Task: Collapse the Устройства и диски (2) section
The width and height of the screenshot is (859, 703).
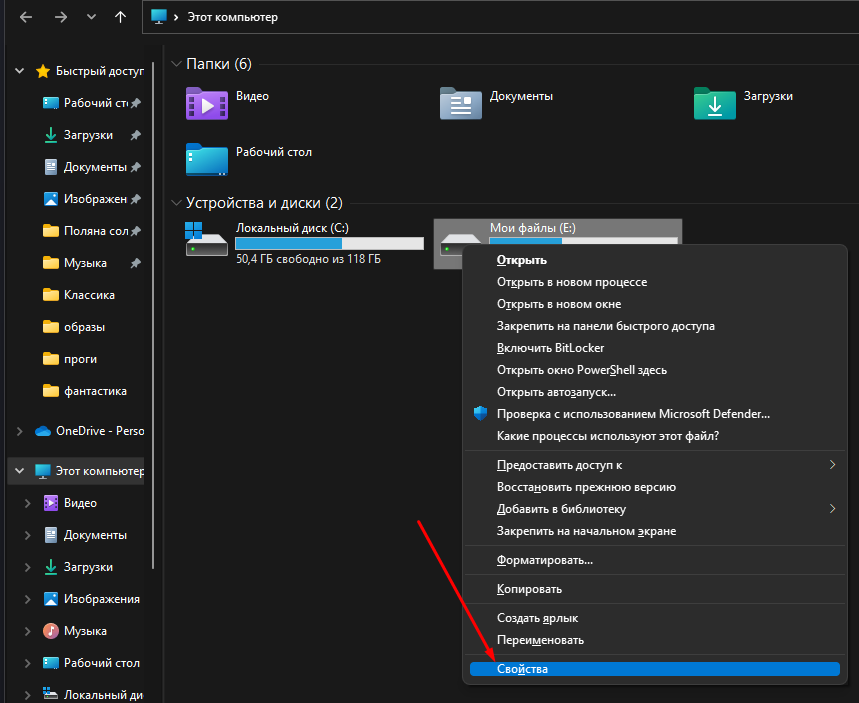Action: [x=177, y=202]
